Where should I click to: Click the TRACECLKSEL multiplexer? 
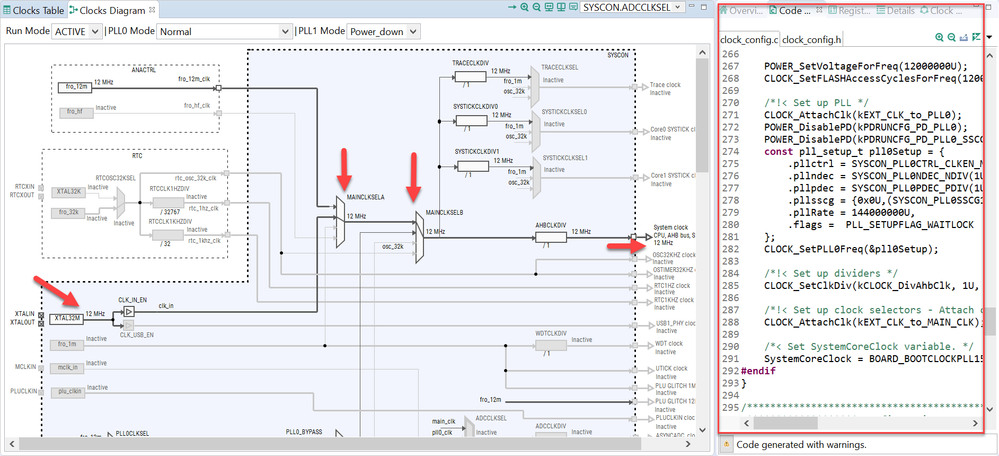pyautogui.click(x=535, y=87)
